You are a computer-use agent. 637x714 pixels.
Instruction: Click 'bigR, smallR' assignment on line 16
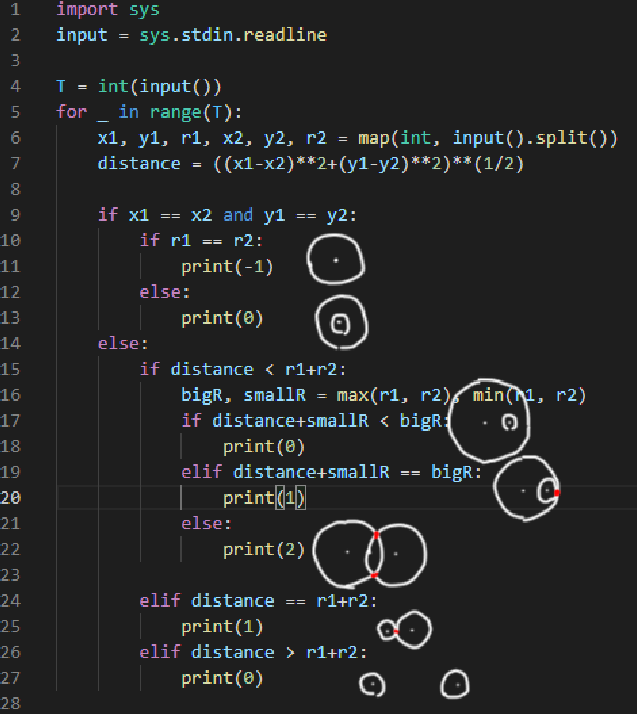click(243, 395)
